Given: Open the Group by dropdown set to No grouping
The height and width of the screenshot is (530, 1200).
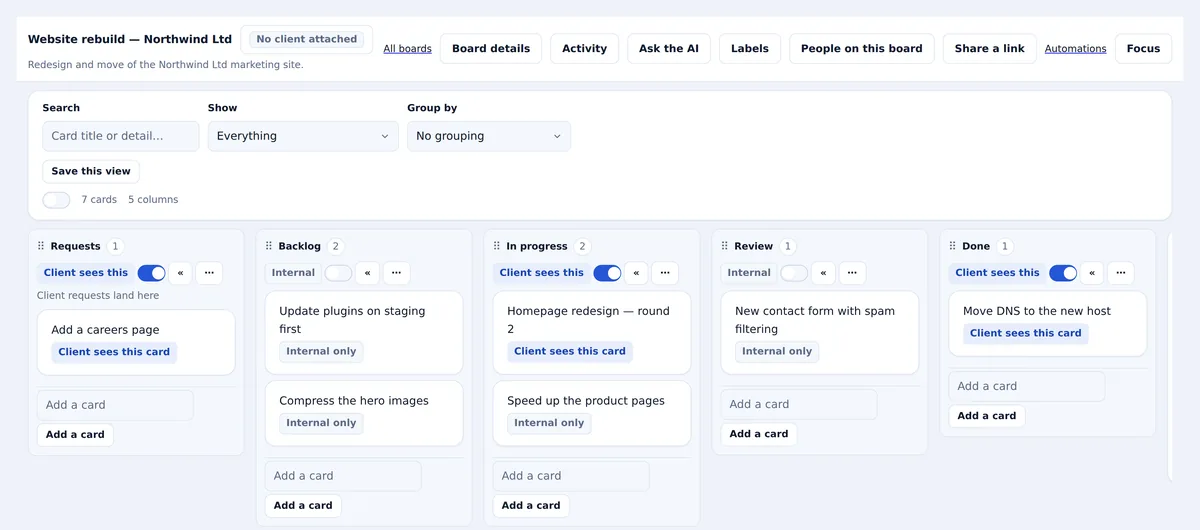Looking at the screenshot, I should pyautogui.click(x=489, y=136).
